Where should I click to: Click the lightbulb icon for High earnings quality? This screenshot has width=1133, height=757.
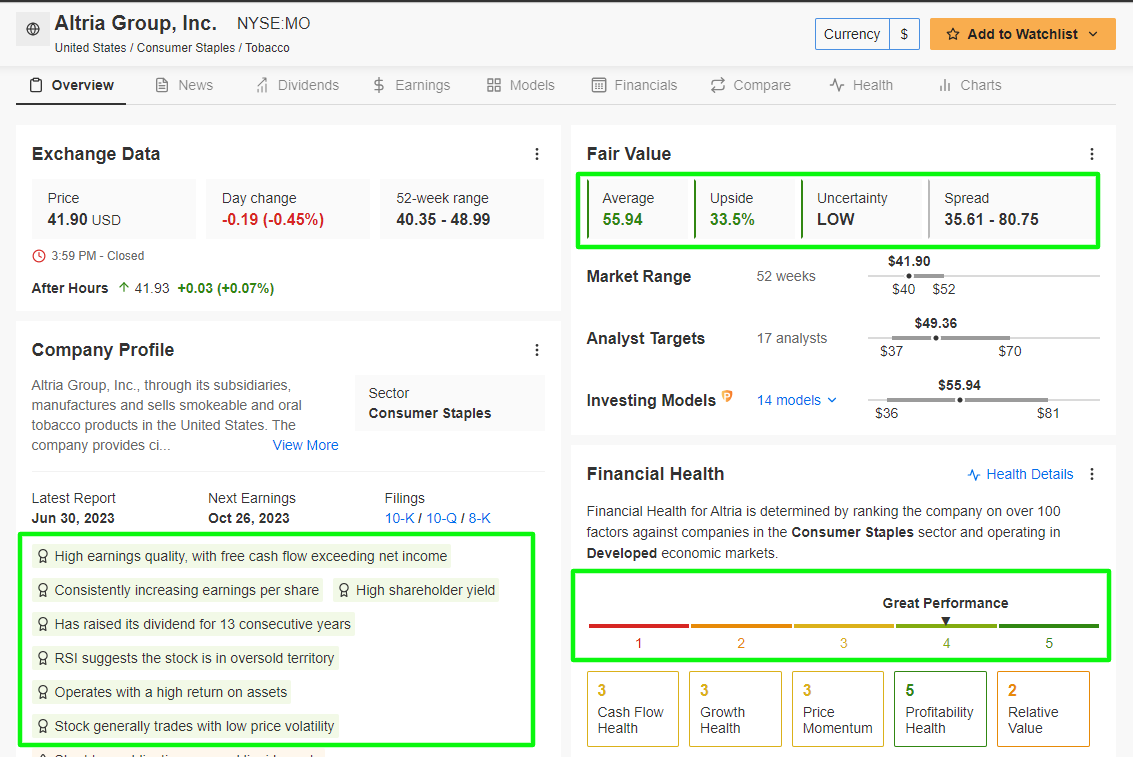(x=43, y=556)
